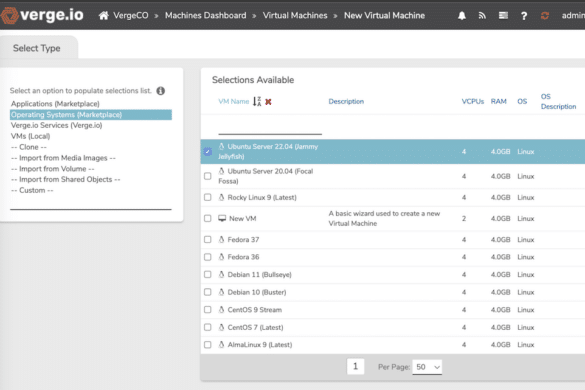The width and height of the screenshot is (585, 390).
Task: Go to Virtual Machines breadcrumb
Action: [295, 15]
